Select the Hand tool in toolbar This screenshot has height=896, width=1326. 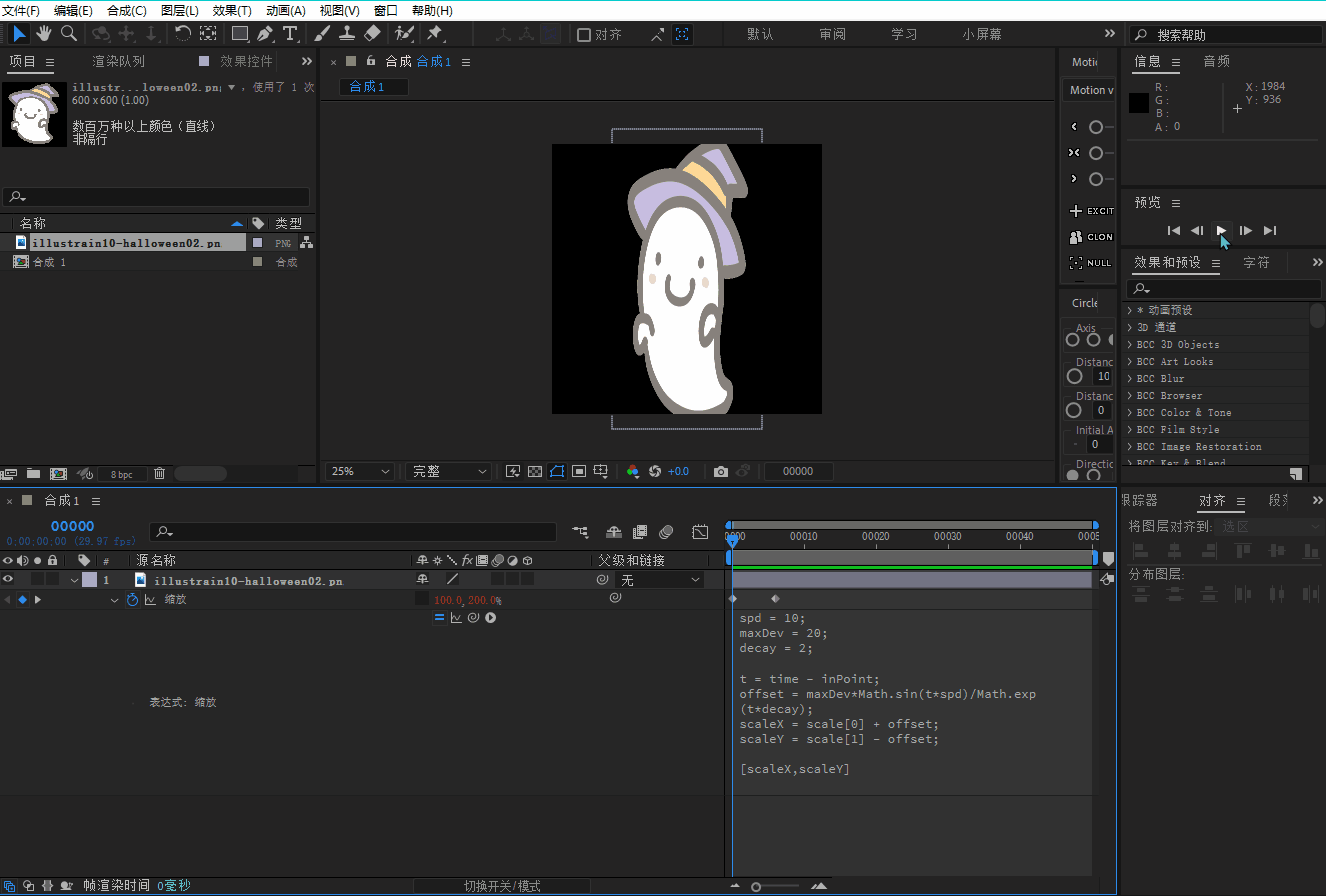(44, 34)
